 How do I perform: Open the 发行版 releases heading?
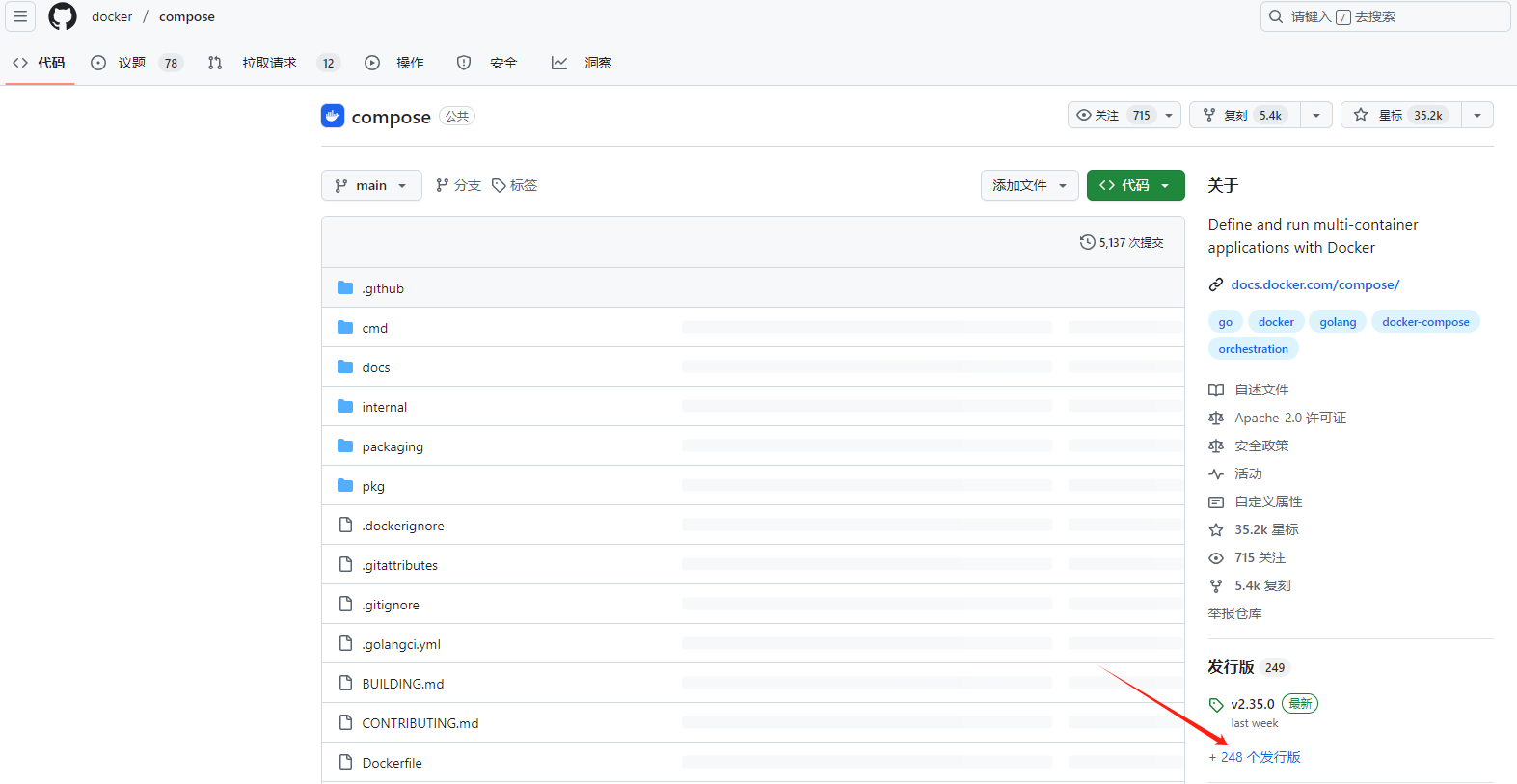(x=1231, y=666)
